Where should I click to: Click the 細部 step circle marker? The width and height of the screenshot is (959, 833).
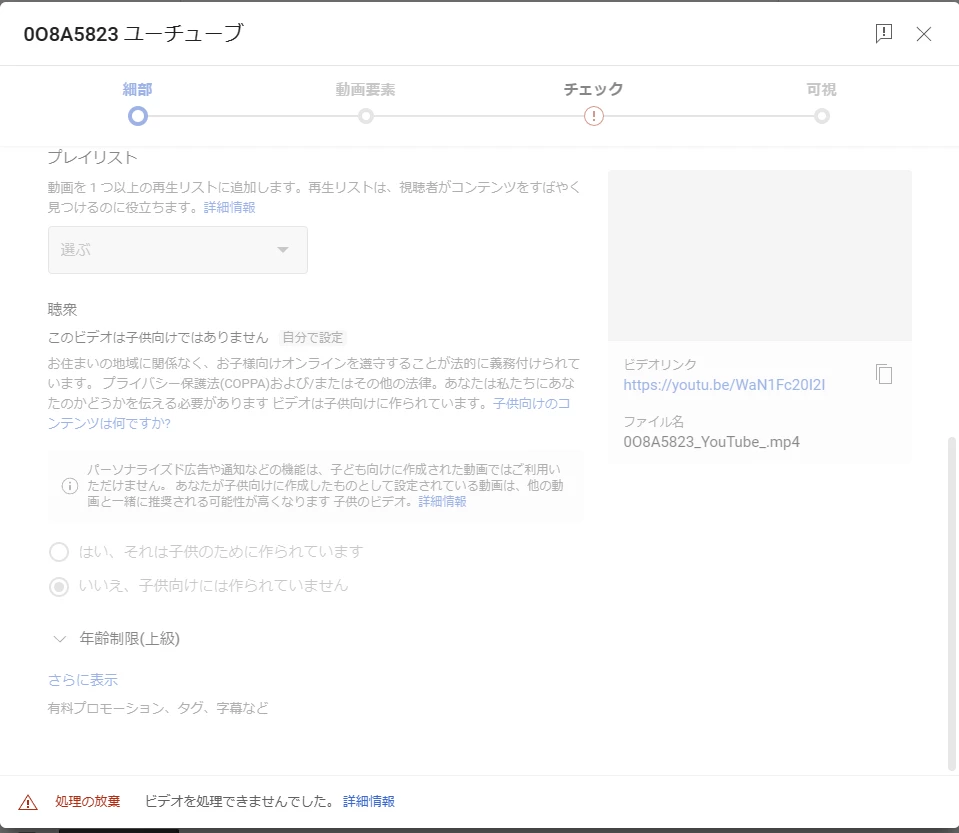point(138,116)
